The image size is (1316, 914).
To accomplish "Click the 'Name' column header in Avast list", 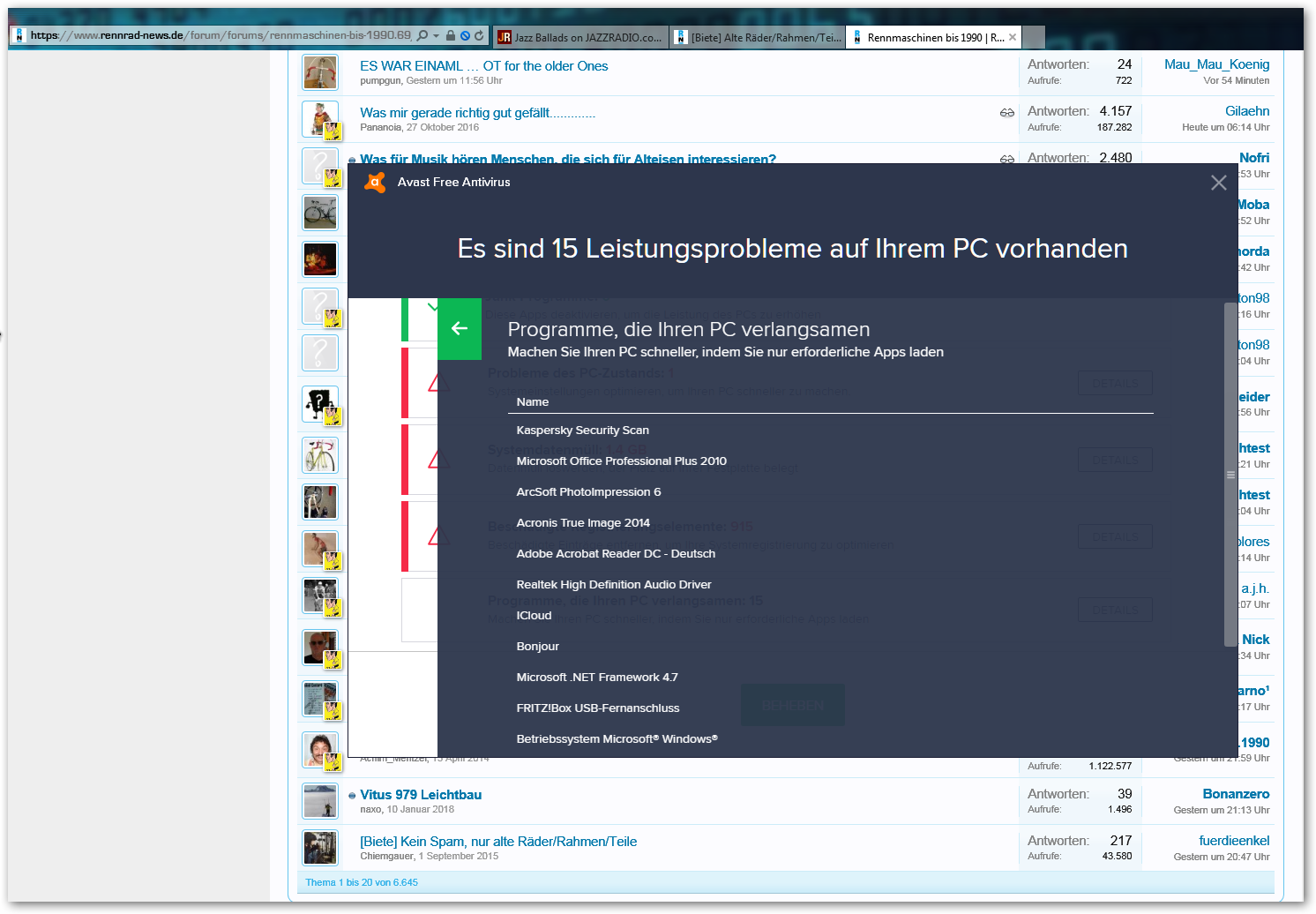I will click(533, 402).
